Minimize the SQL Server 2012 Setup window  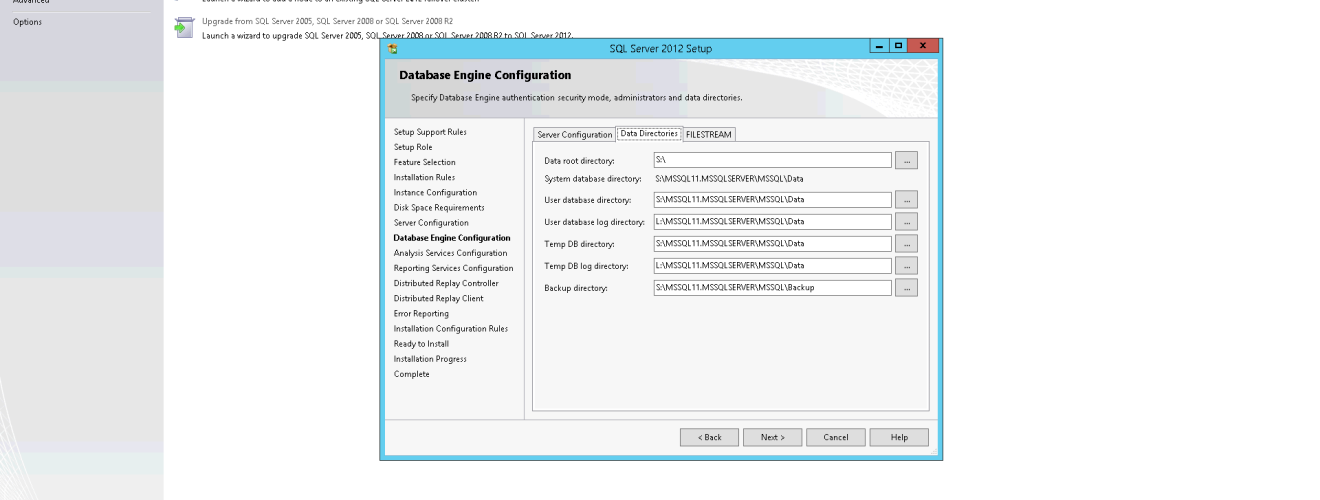(877, 47)
